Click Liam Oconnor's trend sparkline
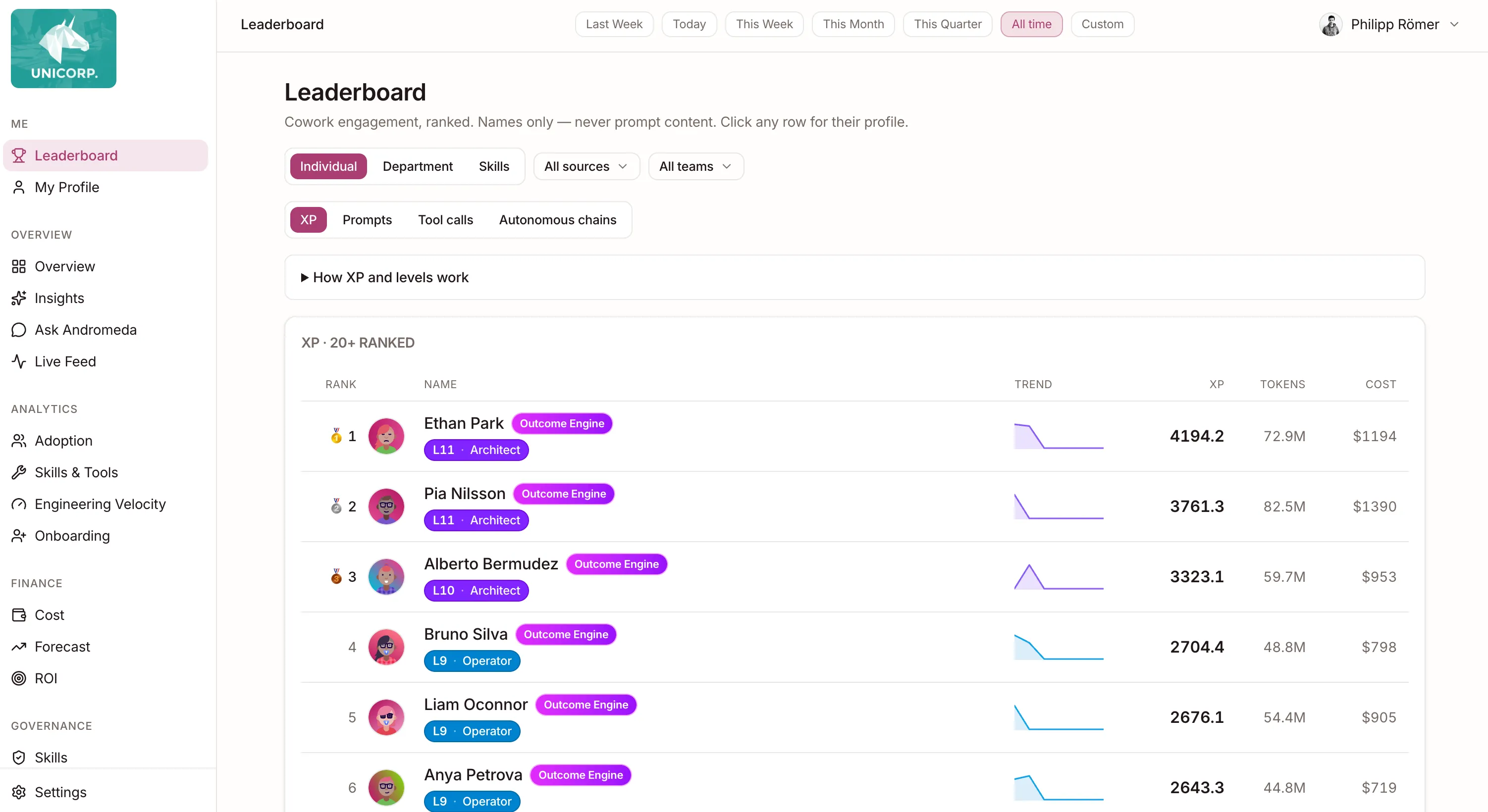 pos(1059,717)
